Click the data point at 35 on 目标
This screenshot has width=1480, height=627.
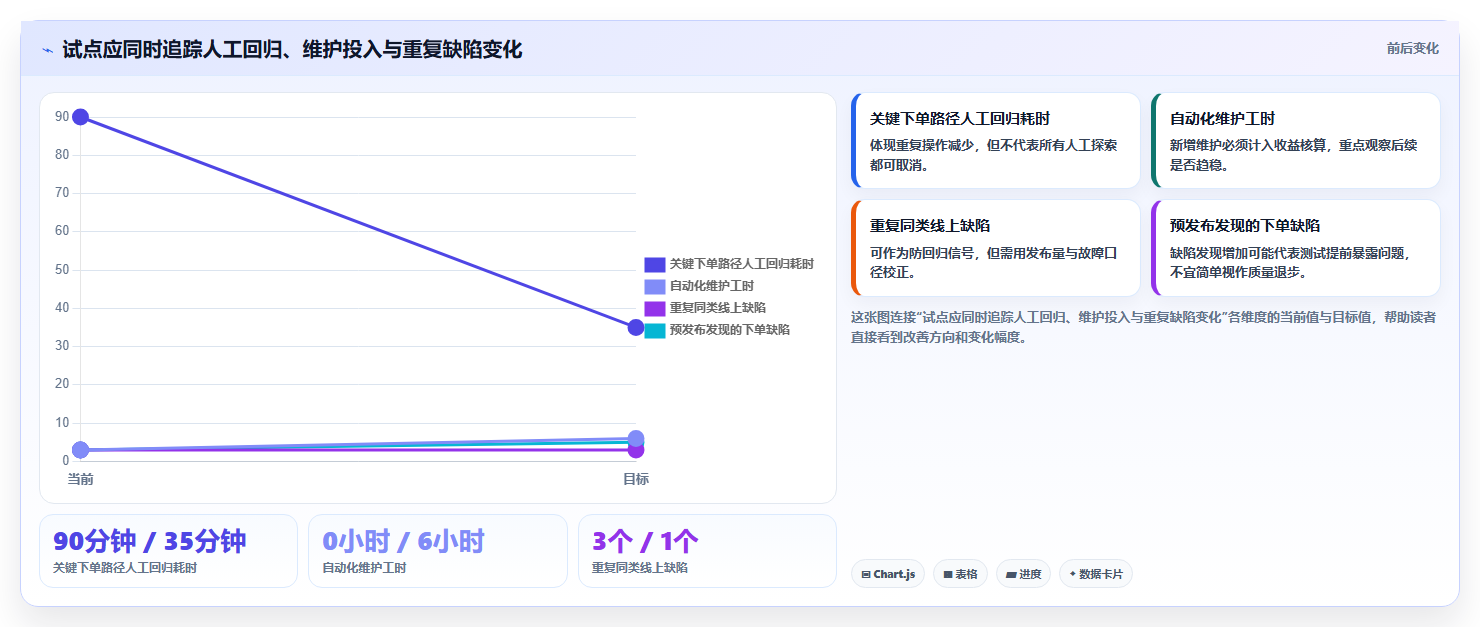pyautogui.click(x=636, y=328)
